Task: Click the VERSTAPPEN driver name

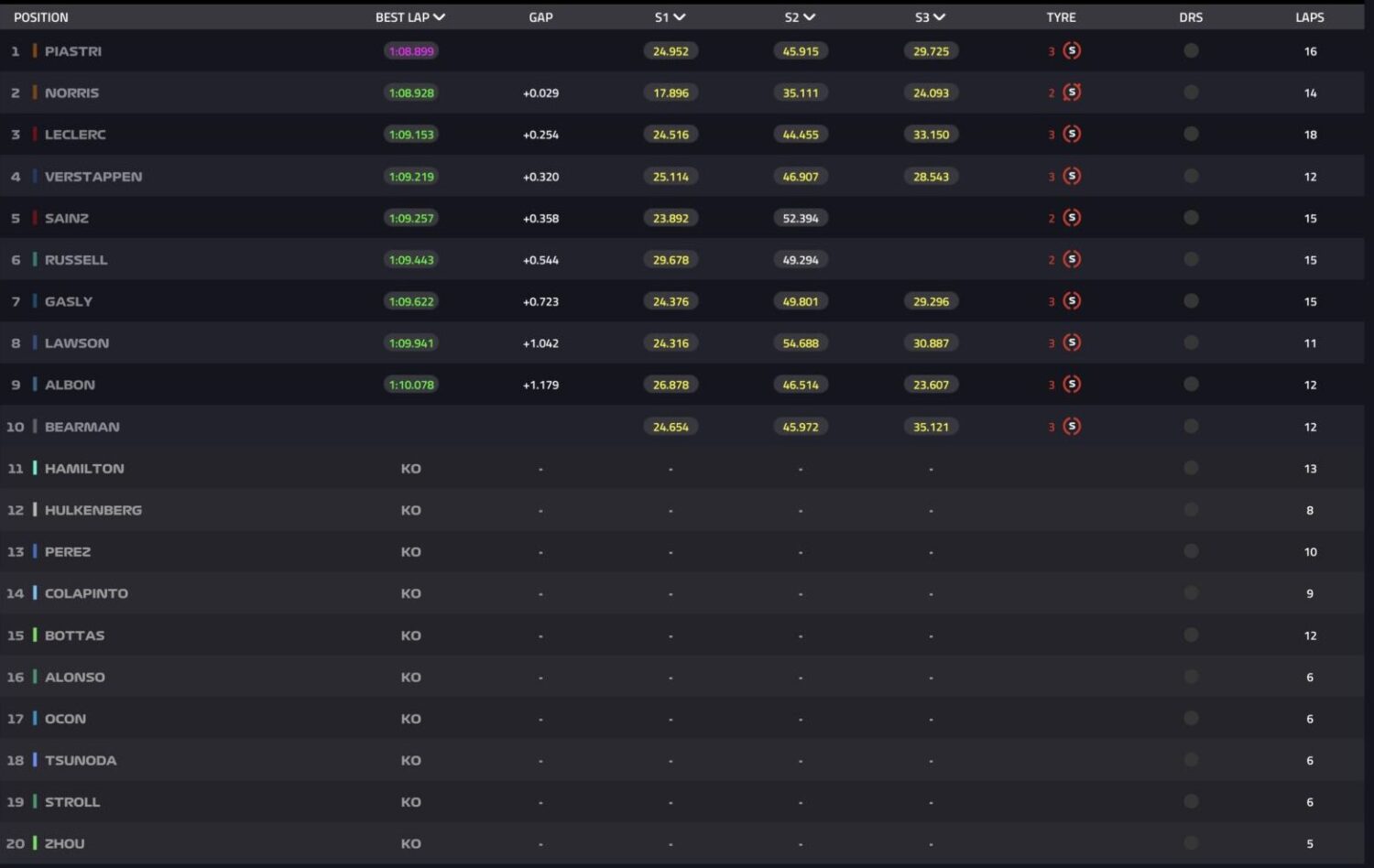Action: click(x=93, y=177)
